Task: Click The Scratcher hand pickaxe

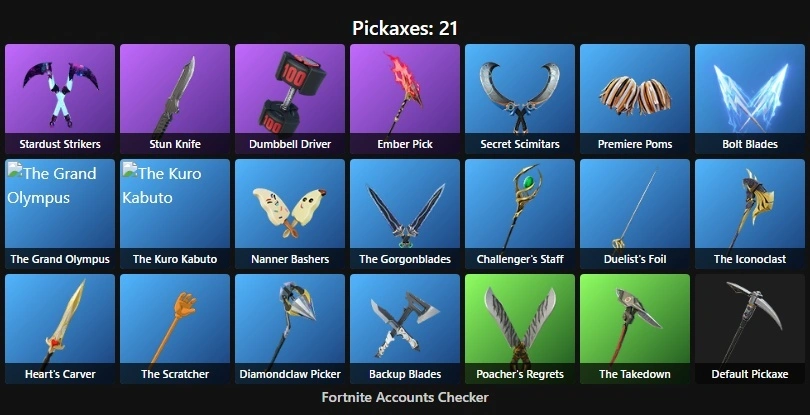Action: click(175, 329)
